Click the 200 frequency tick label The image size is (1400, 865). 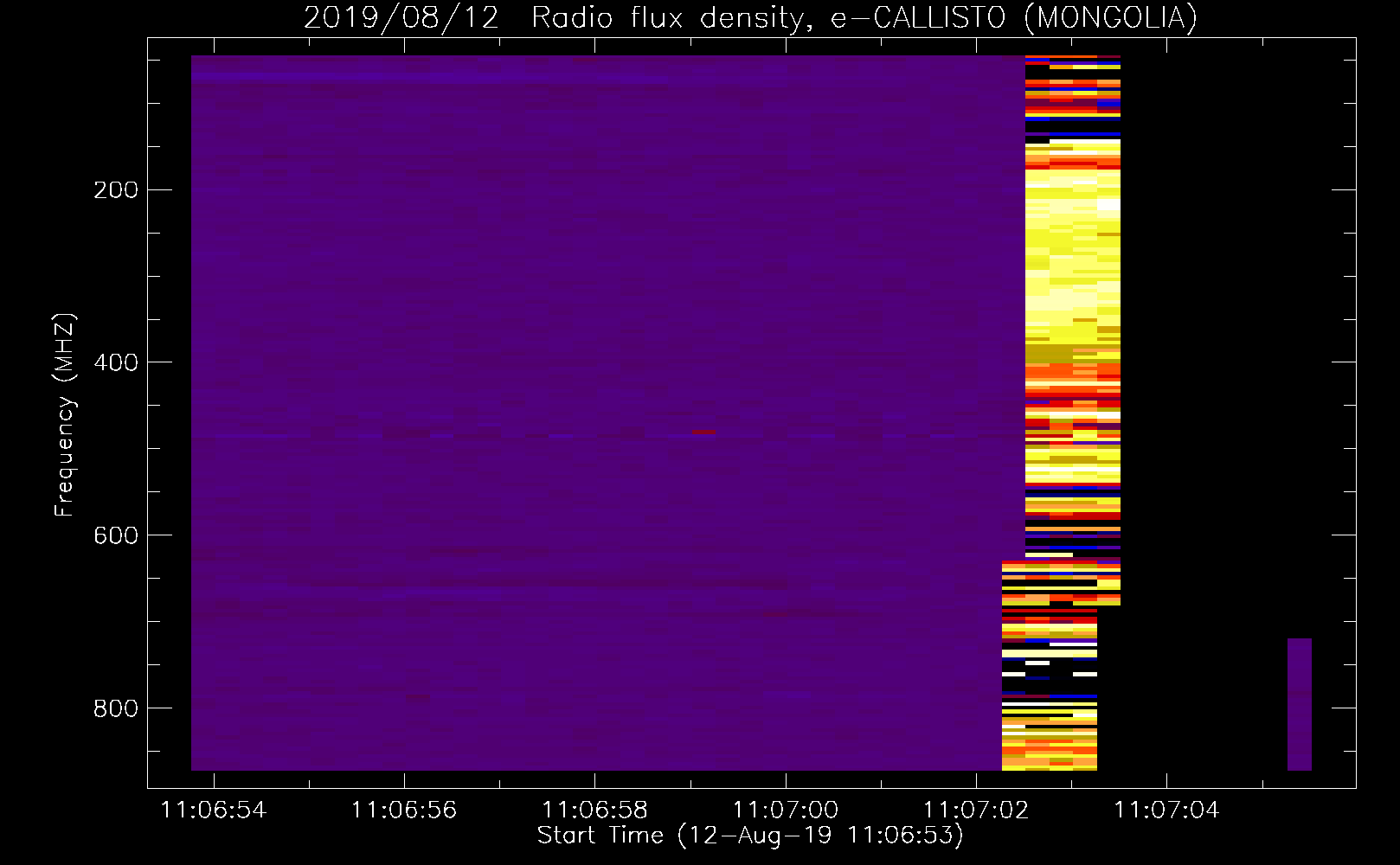click(116, 190)
